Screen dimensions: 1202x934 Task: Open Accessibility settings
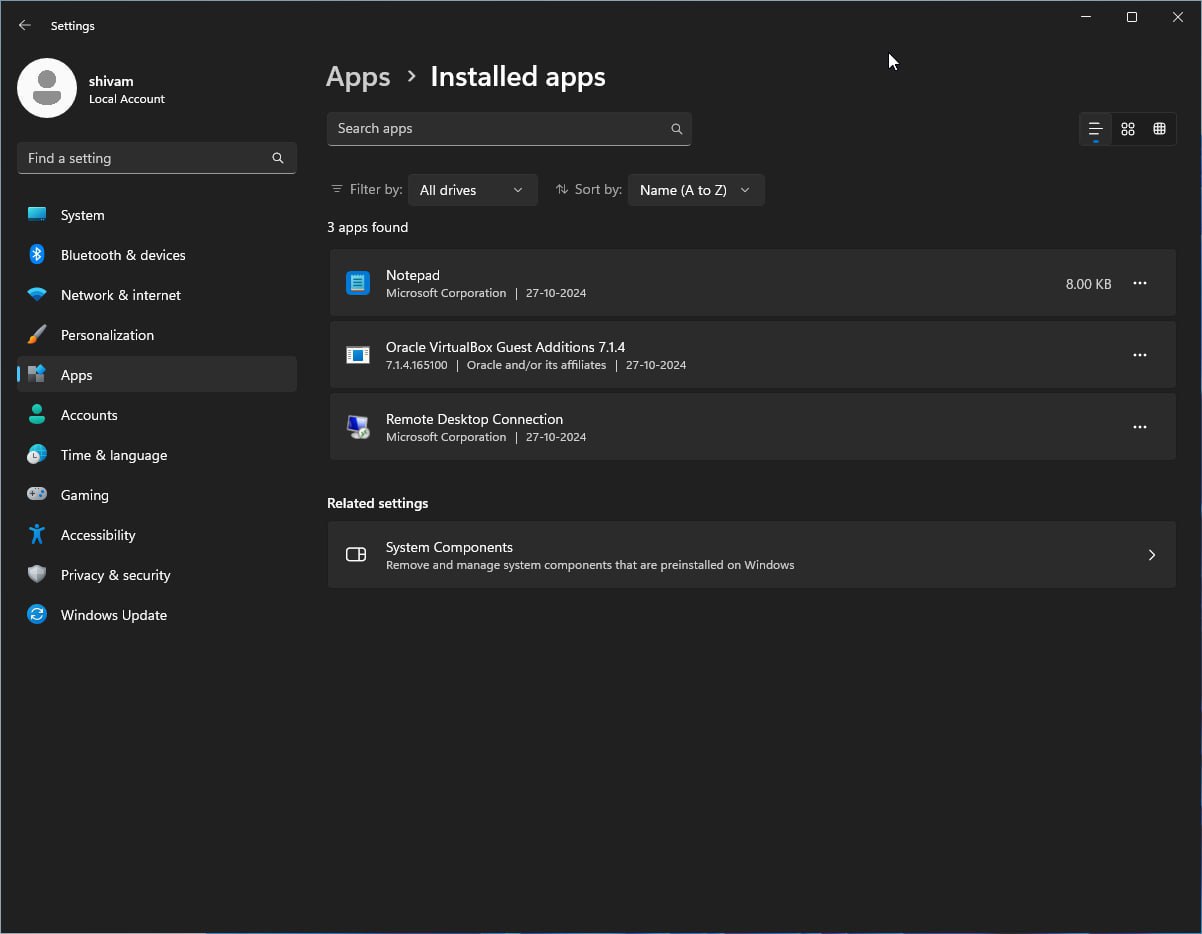click(x=157, y=535)
